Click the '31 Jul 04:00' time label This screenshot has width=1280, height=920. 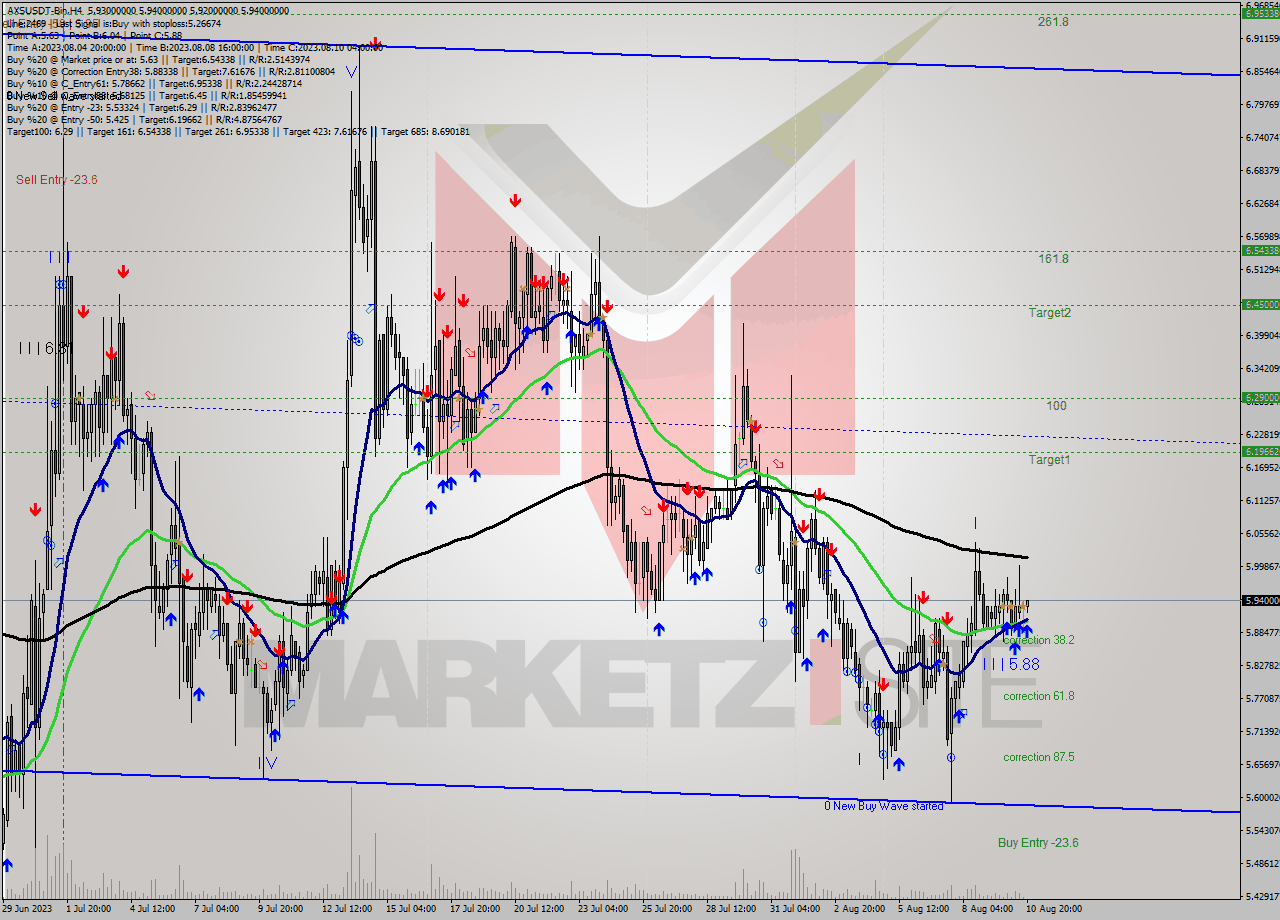pyautogui.click(x=795, y=909)
